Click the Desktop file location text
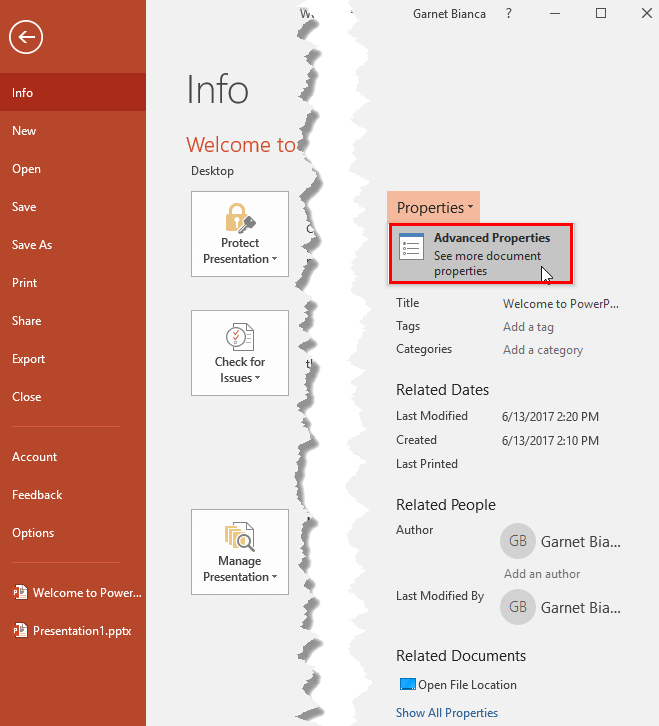This screenshot has width=659, height=726. (x=213, y=171)
